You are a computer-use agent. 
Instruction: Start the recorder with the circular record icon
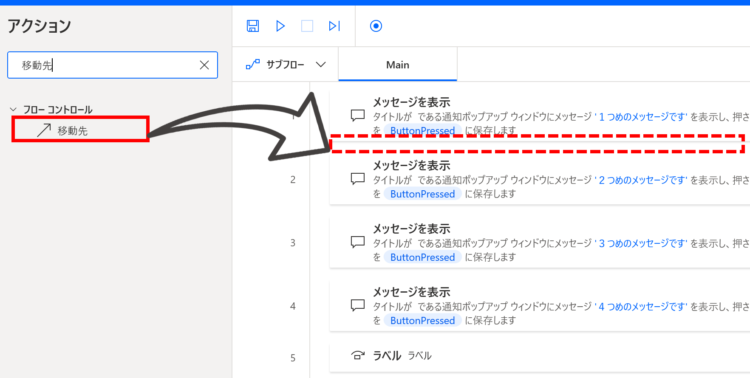[x=376, y=26]
